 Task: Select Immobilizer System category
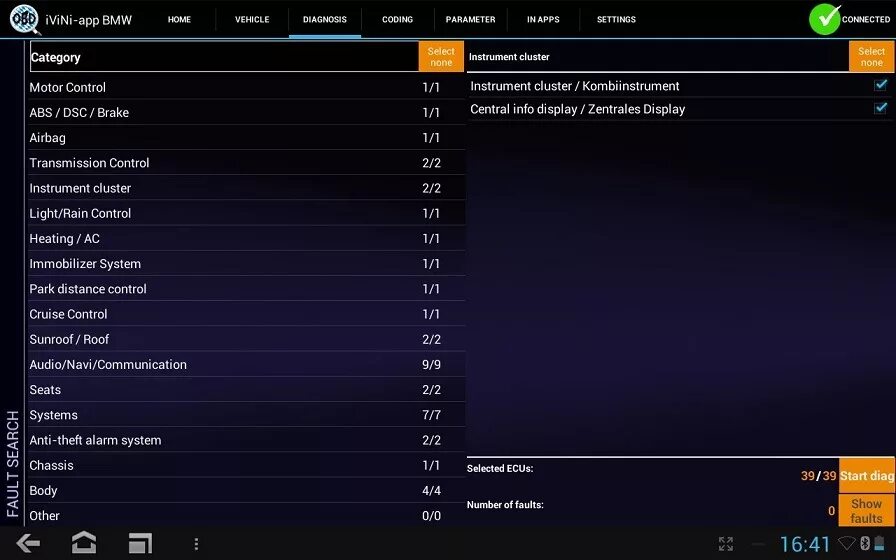[246, 263]
